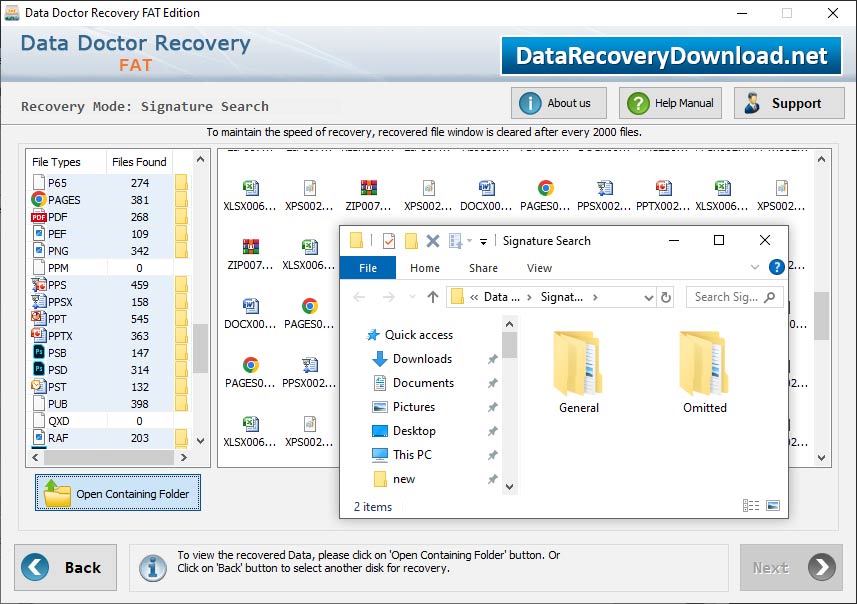Select first-row PAGES0 Chrome file icon
Image resolution: width=857 pixels, height=604 pixels.
click(x=545, y=188)
